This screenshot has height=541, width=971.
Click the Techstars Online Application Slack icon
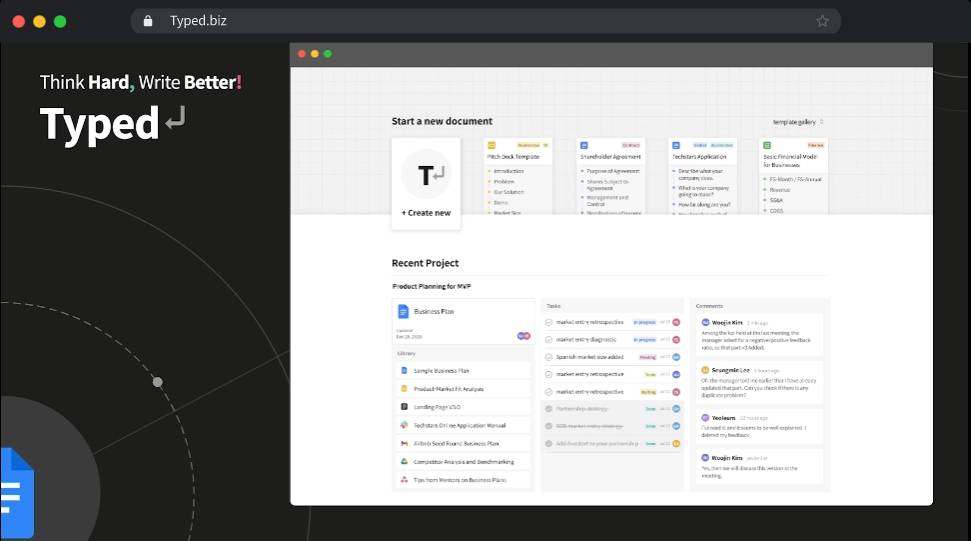pyautogui.click(x=404, y=425)
